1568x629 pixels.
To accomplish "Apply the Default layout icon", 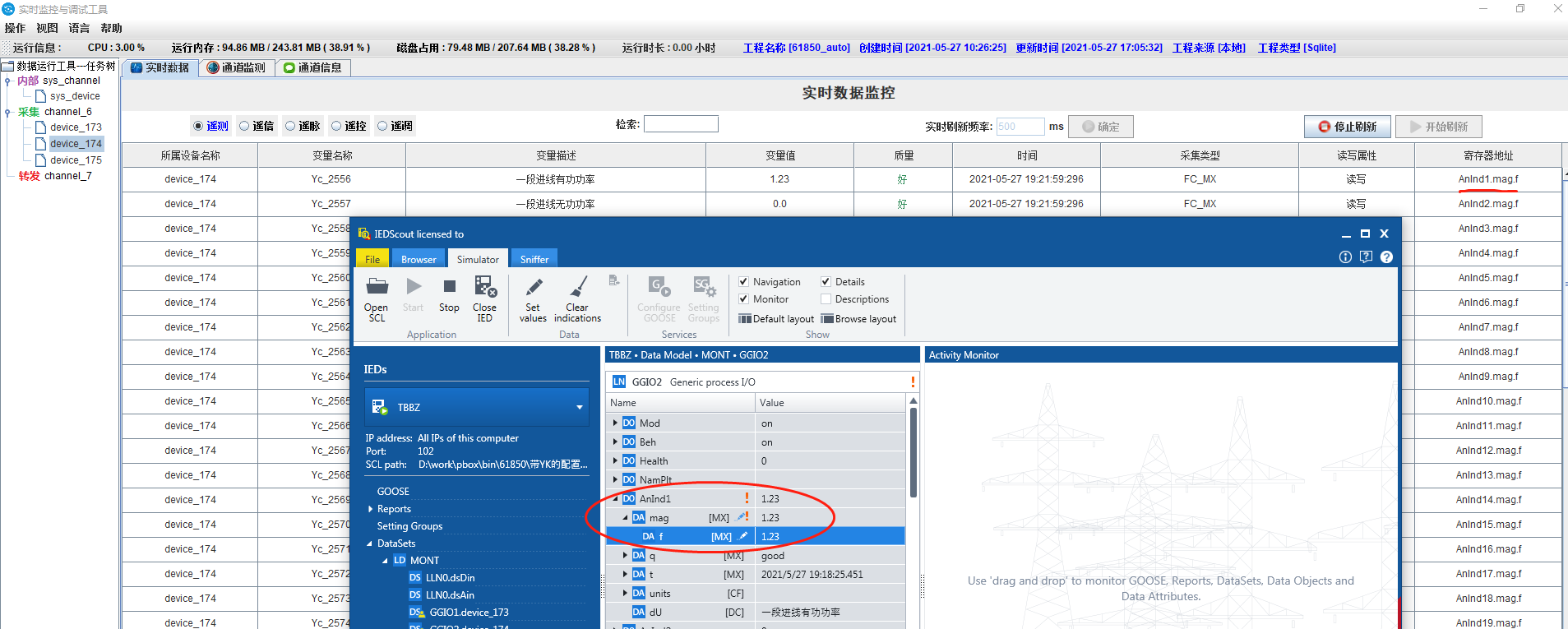I will (745, 319).
